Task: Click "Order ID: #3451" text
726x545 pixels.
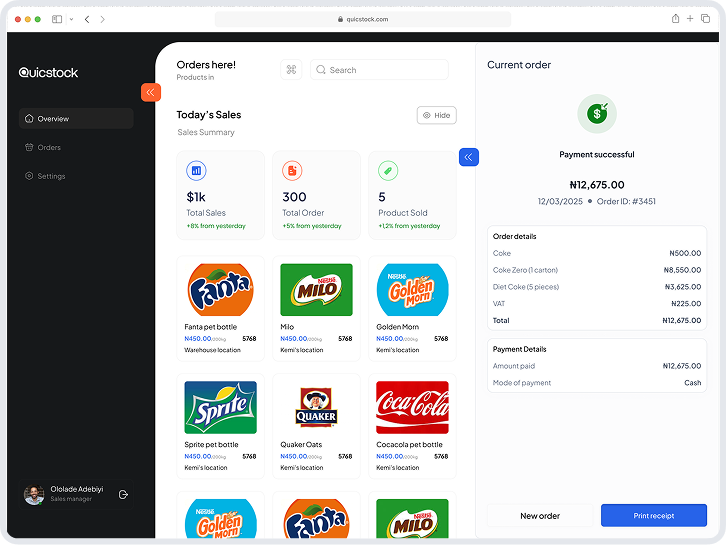Action: click(626, 201)
